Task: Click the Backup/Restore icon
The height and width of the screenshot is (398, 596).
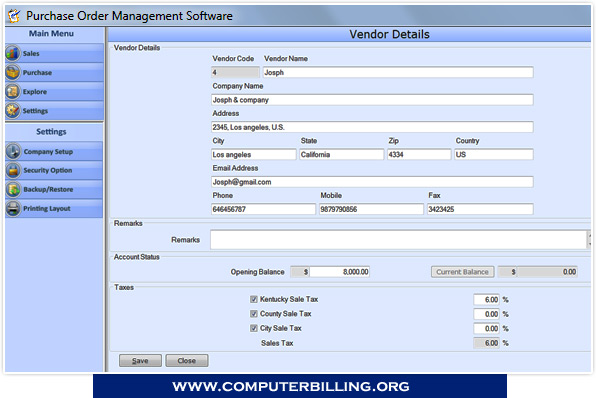Action: click(13, 189)
